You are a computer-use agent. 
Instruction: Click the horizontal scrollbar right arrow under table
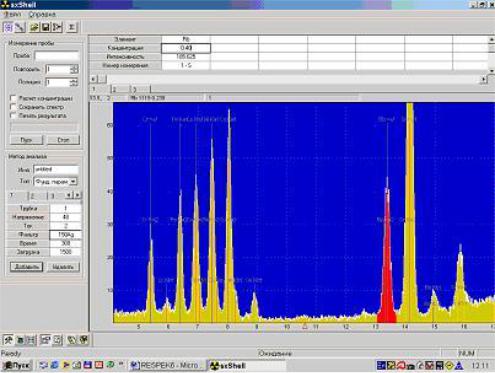(x=483, y=79)
